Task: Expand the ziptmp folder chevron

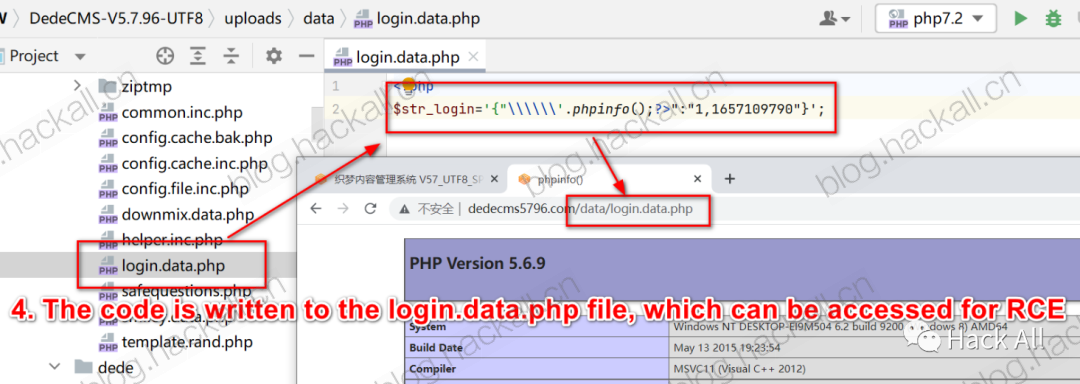Action: (77, 87)
